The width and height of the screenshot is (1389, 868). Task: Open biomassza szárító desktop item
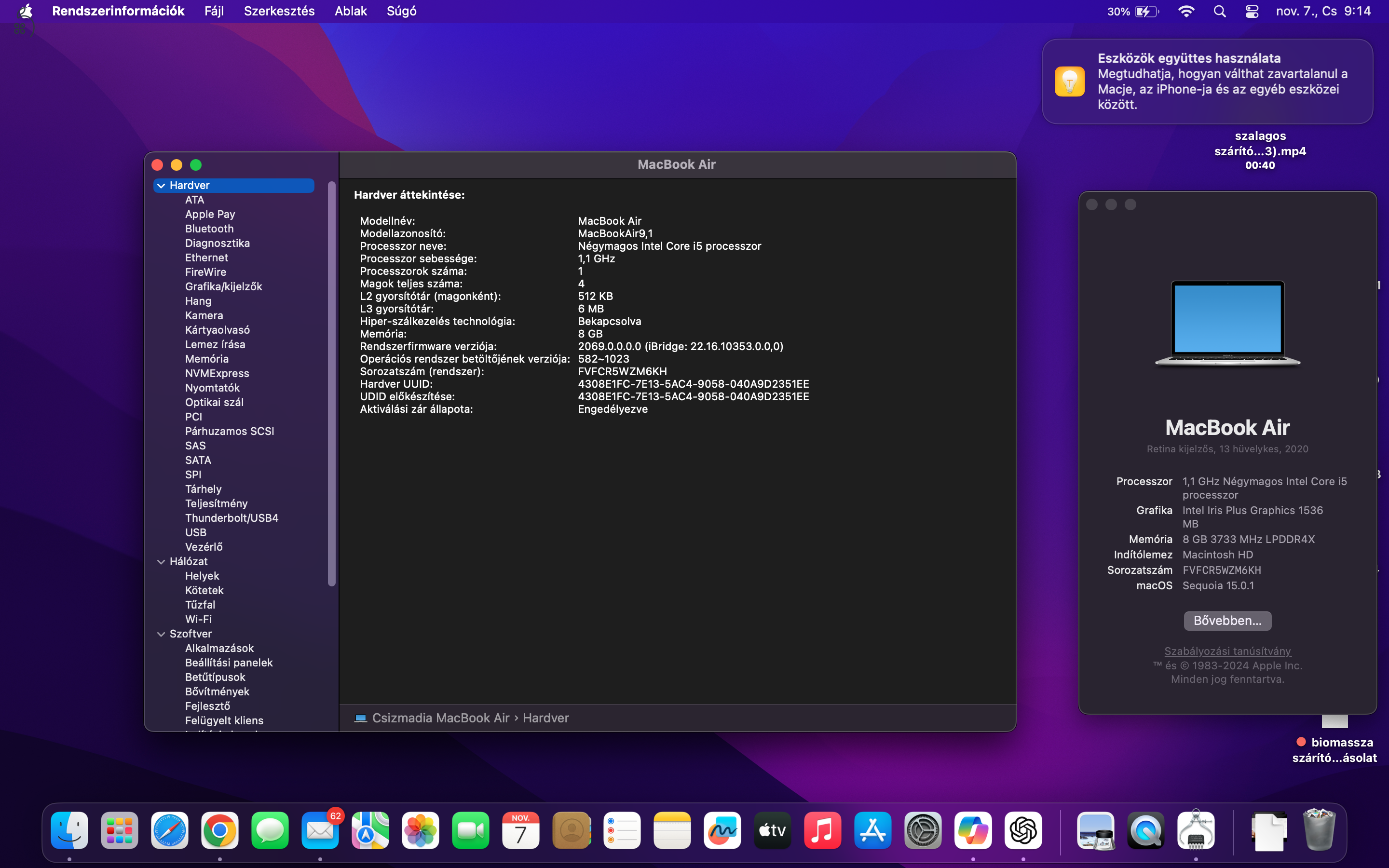1335,750
